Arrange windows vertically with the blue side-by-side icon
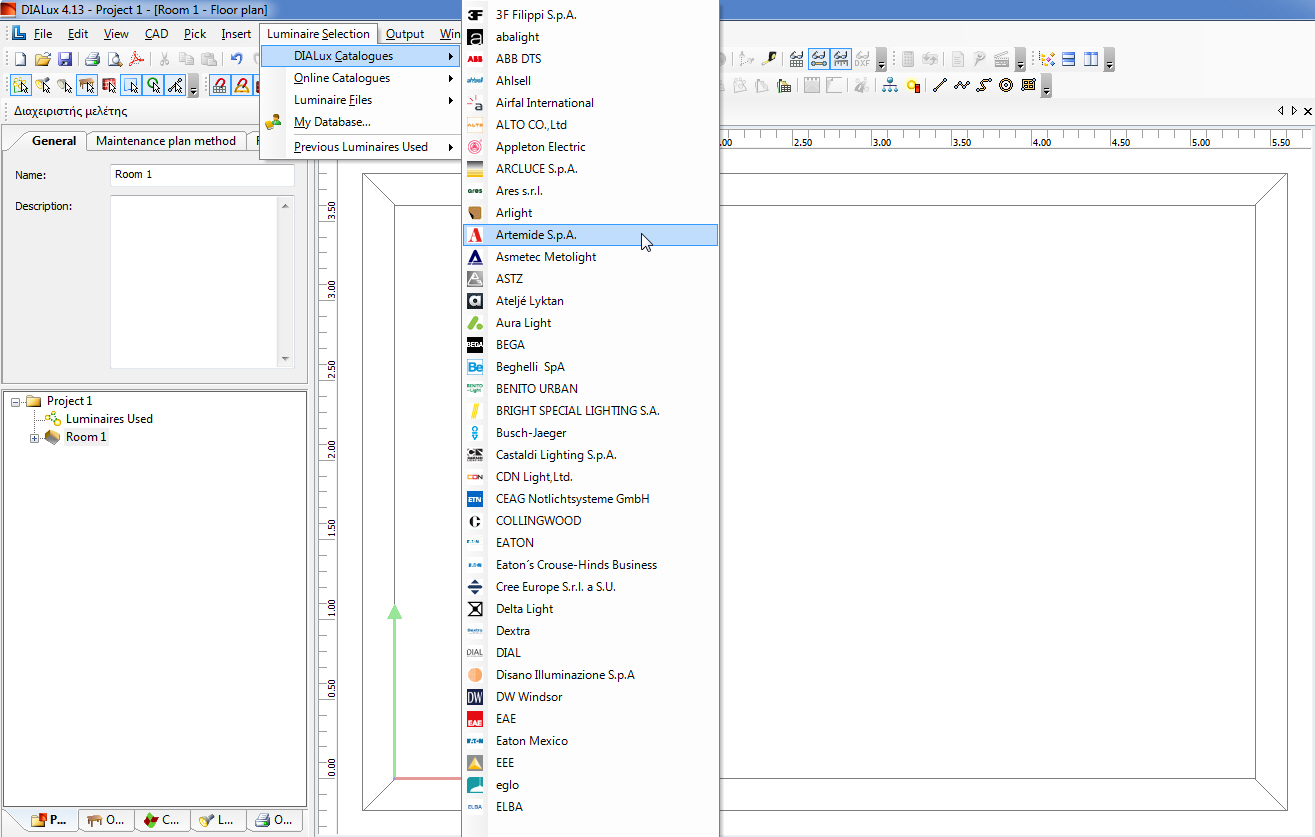The width and height of the screenshot is (1315, 837). pos(1091,59)
